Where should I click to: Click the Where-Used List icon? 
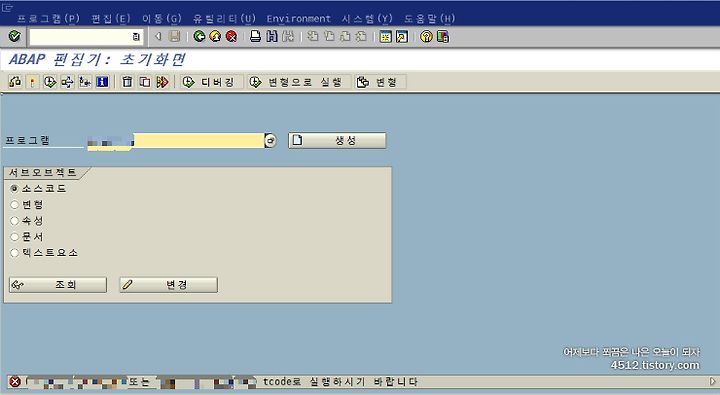(67, 82)
